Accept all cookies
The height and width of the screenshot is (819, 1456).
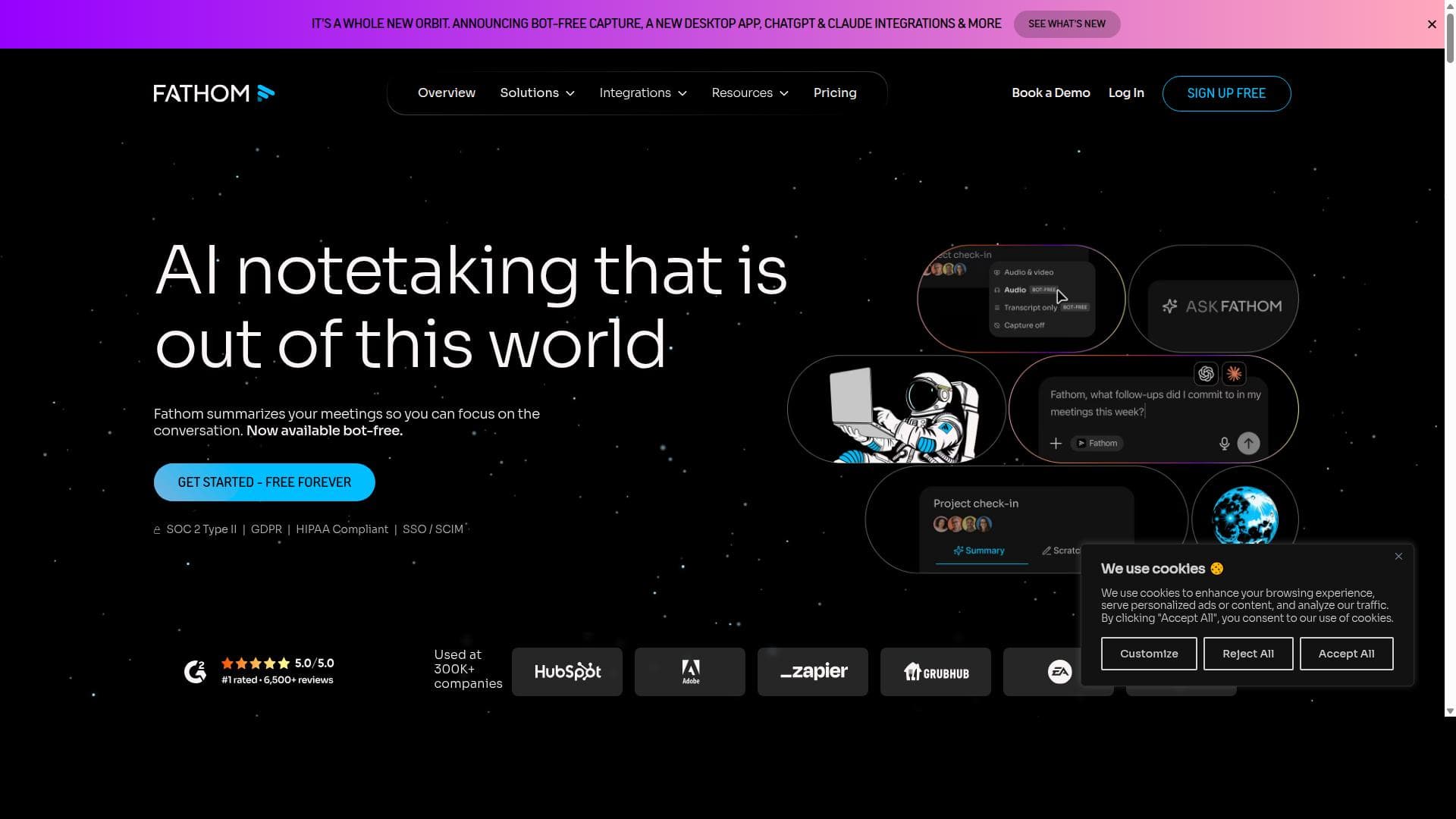1346,654
